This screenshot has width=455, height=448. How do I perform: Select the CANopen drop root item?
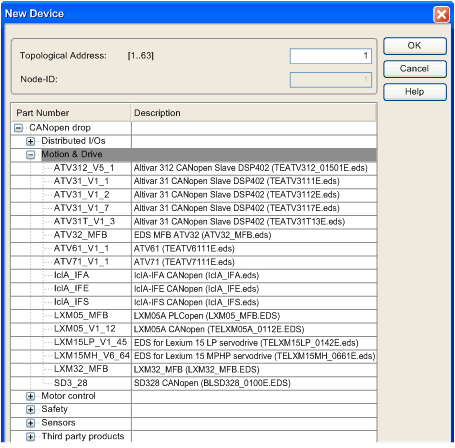pyautogui.click(x=60, y=128)
